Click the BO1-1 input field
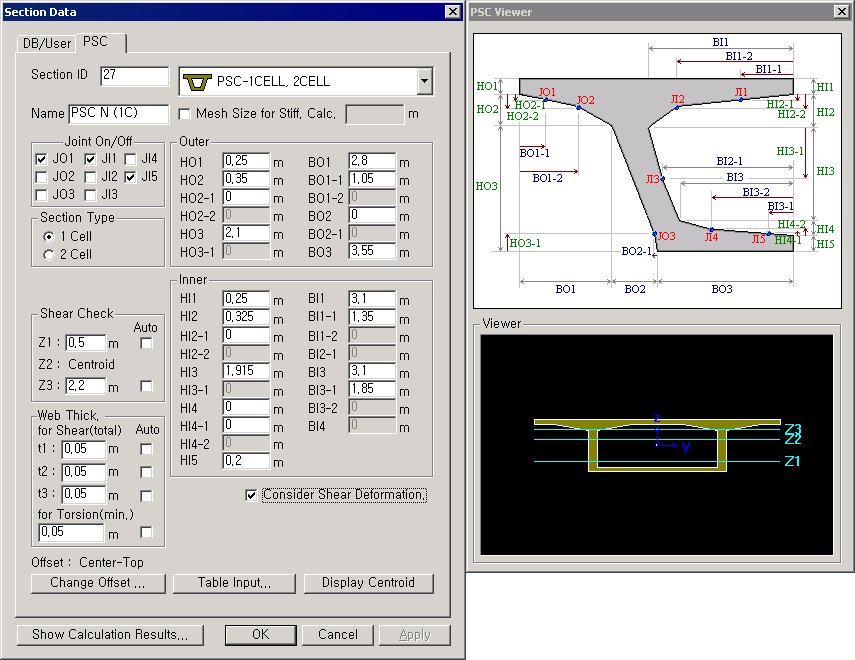The image size is (855, 660). click(372, 179)
